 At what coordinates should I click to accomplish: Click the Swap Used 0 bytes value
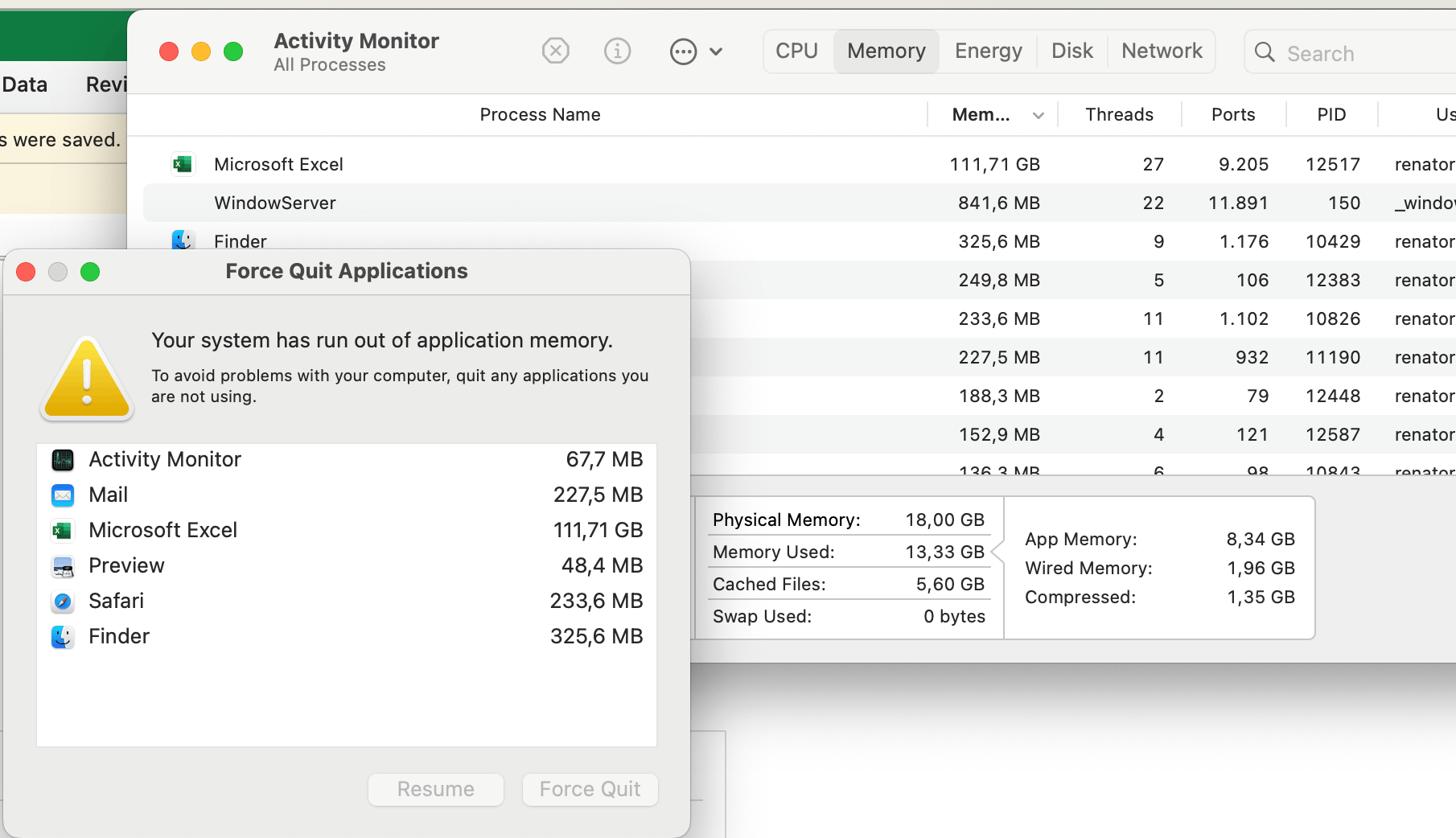[x=954, y=616]
